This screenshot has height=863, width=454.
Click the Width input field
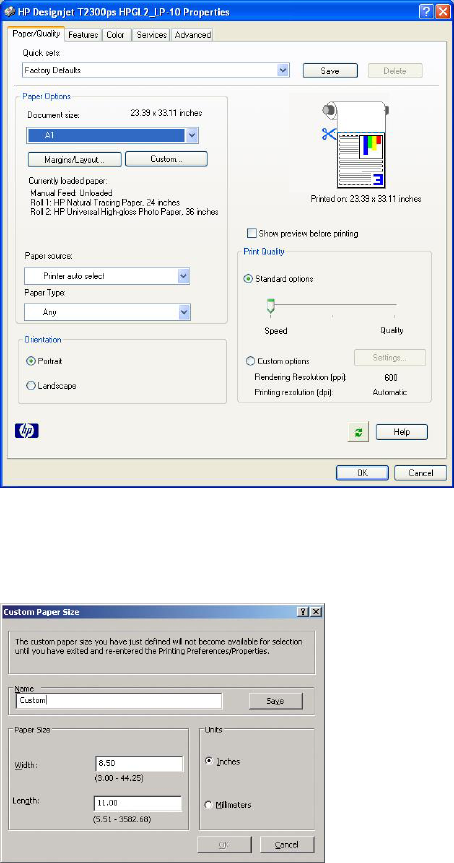pyautogui.click(x=139, y=764)
